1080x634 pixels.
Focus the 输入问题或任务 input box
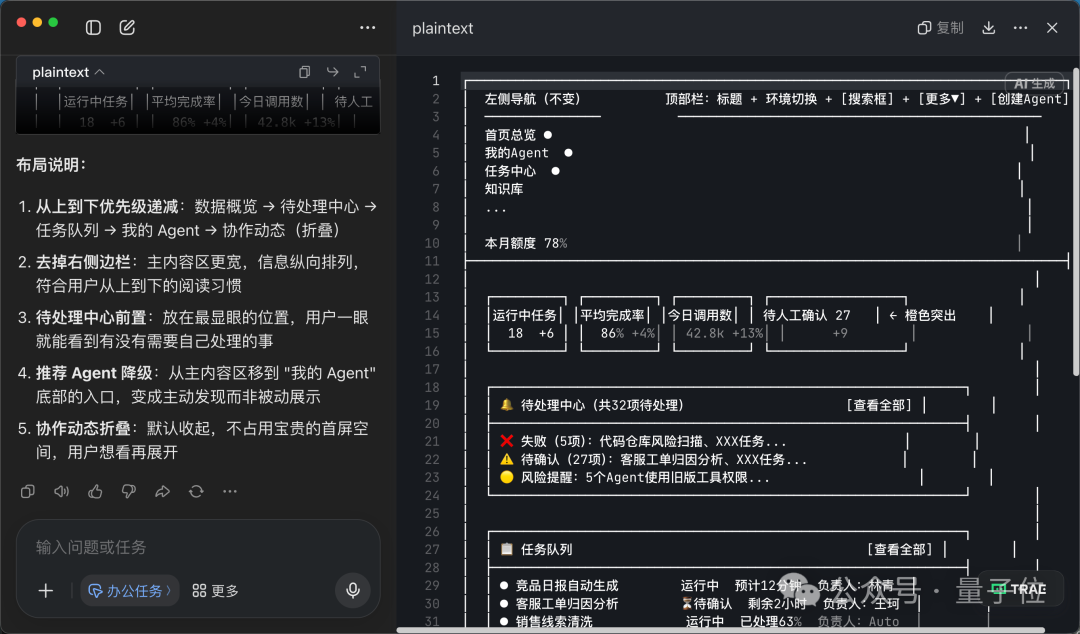(x=198, y=547)
